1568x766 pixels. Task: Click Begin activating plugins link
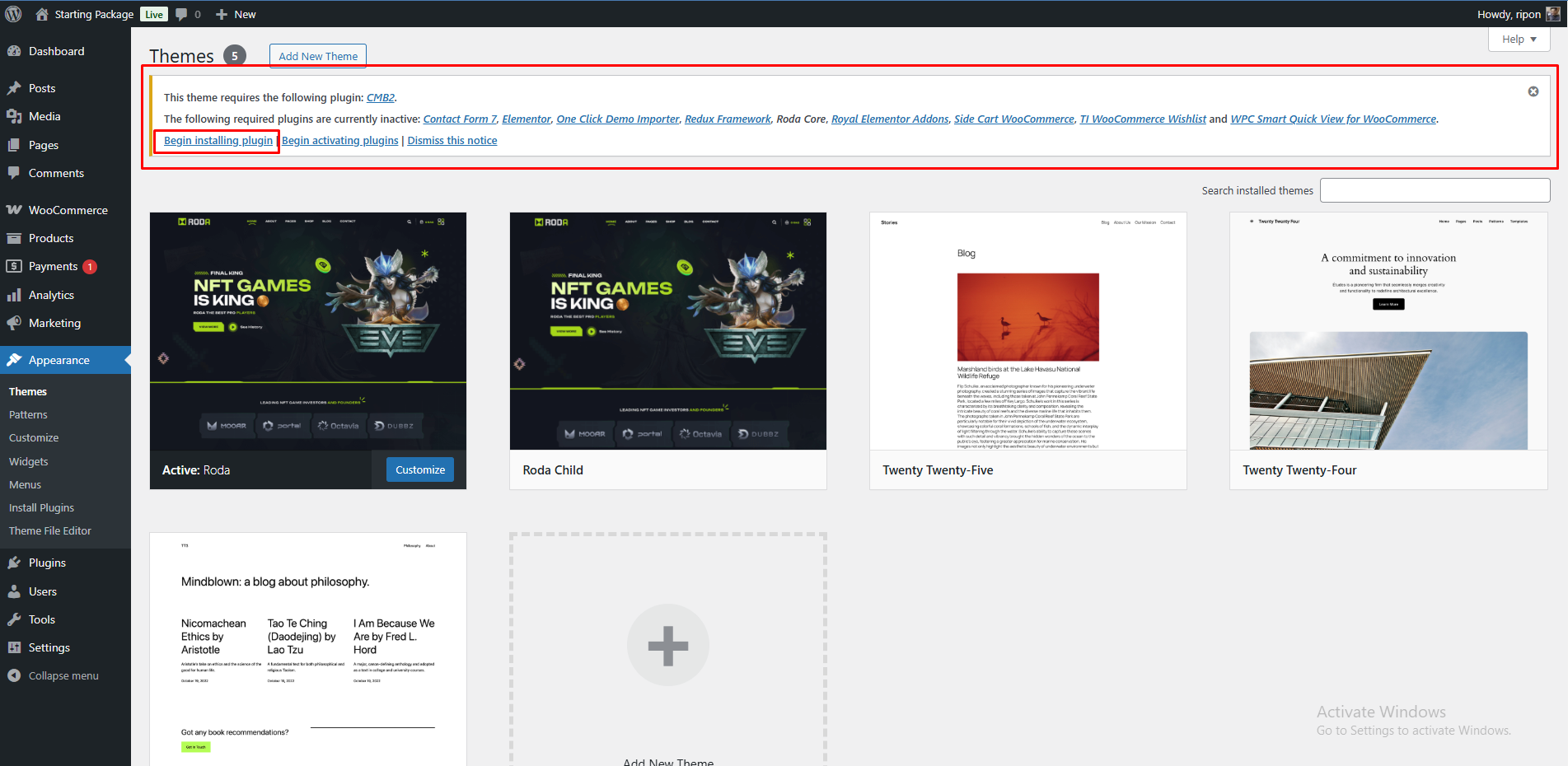[340, 140]
